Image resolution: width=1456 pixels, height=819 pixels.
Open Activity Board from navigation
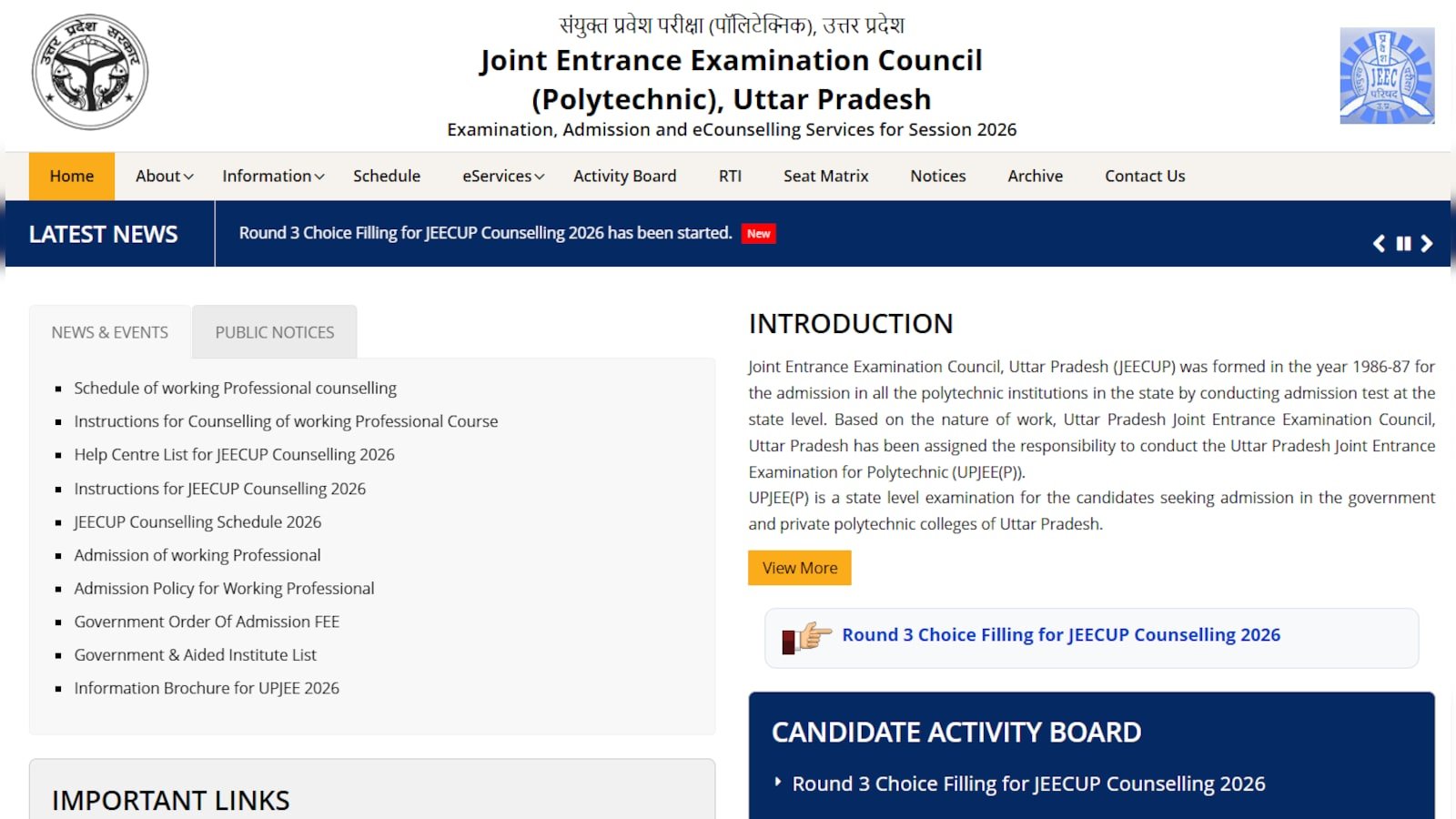point(625,177)
